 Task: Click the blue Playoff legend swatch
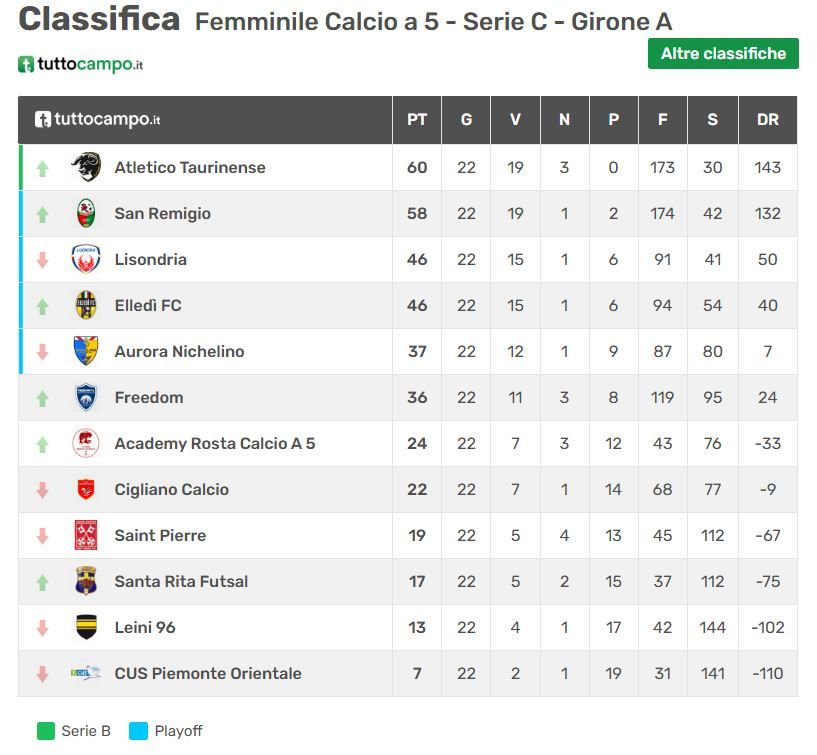(138, 731)
